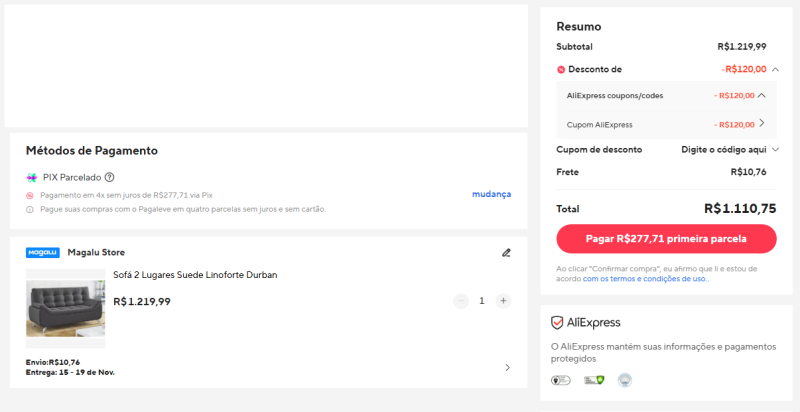Click the "mudança" payment method link
This screenshot has height=412, width=800.
pos(491,194)
